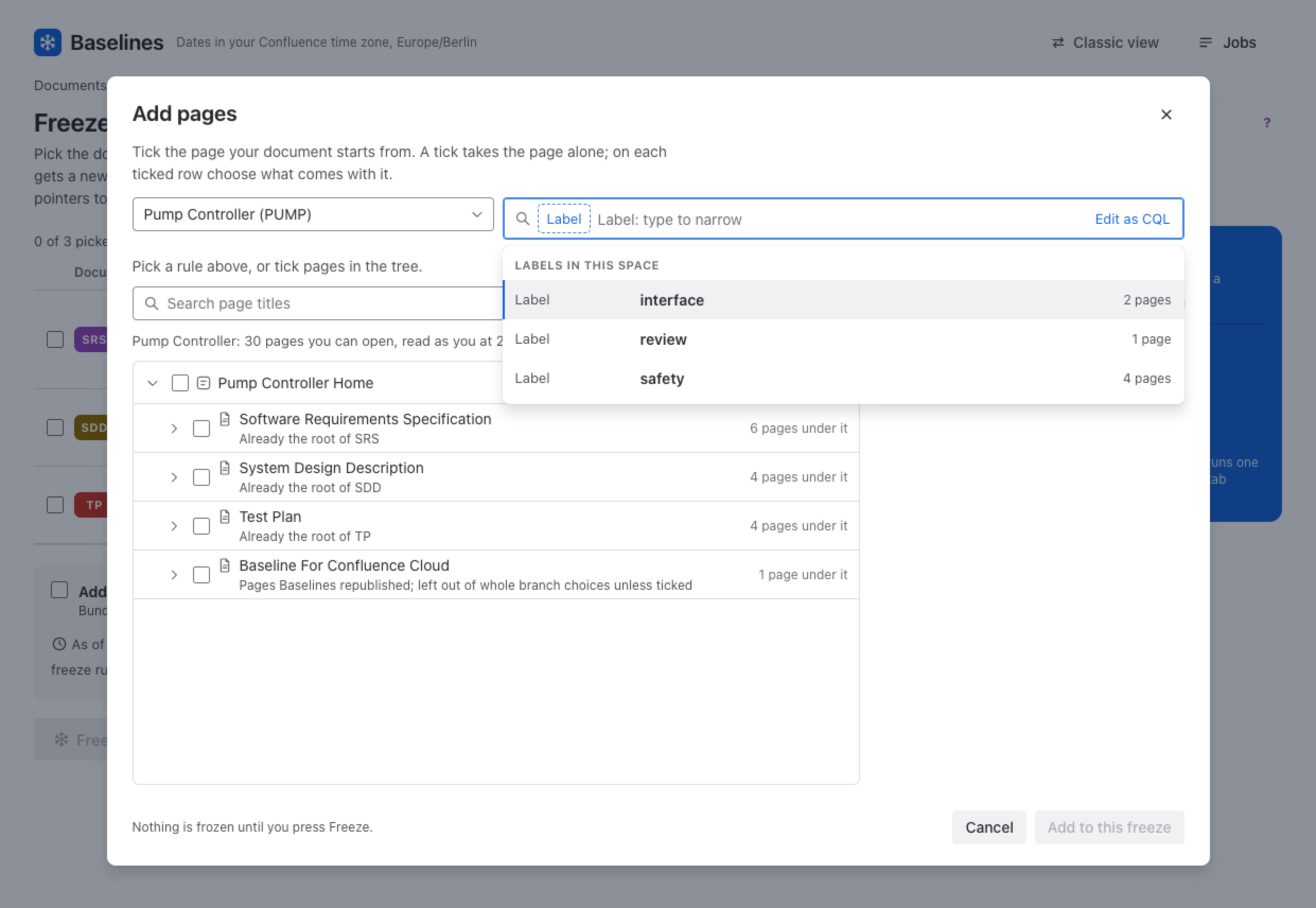Collapse the Pump Controller Home tree node
The width and height of the screenshot is (1316, 908).
click(152, 383)
